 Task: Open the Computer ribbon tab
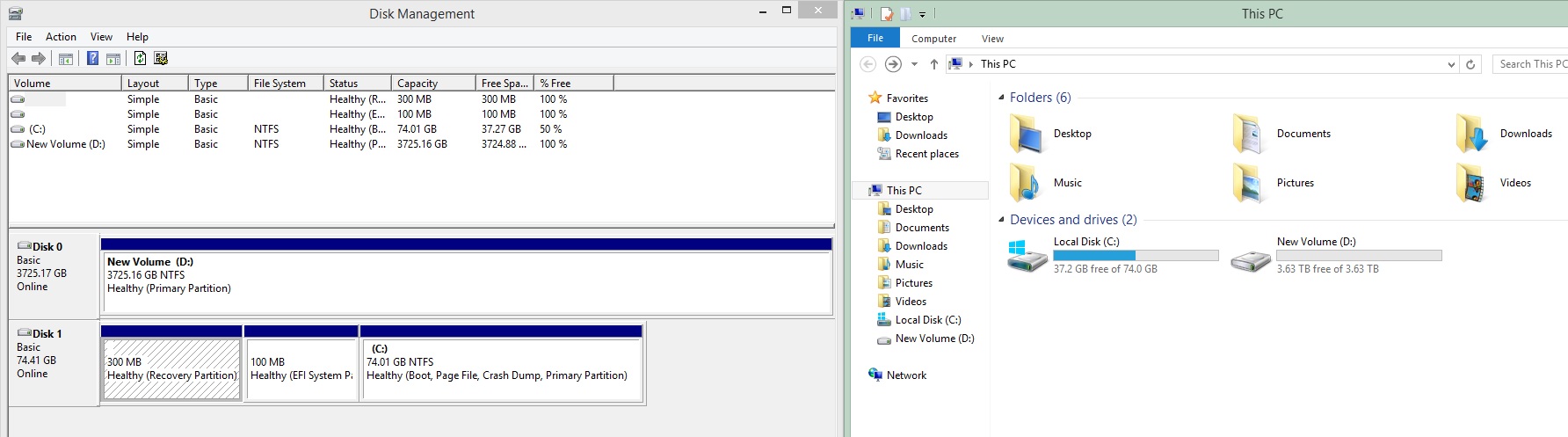933,39
